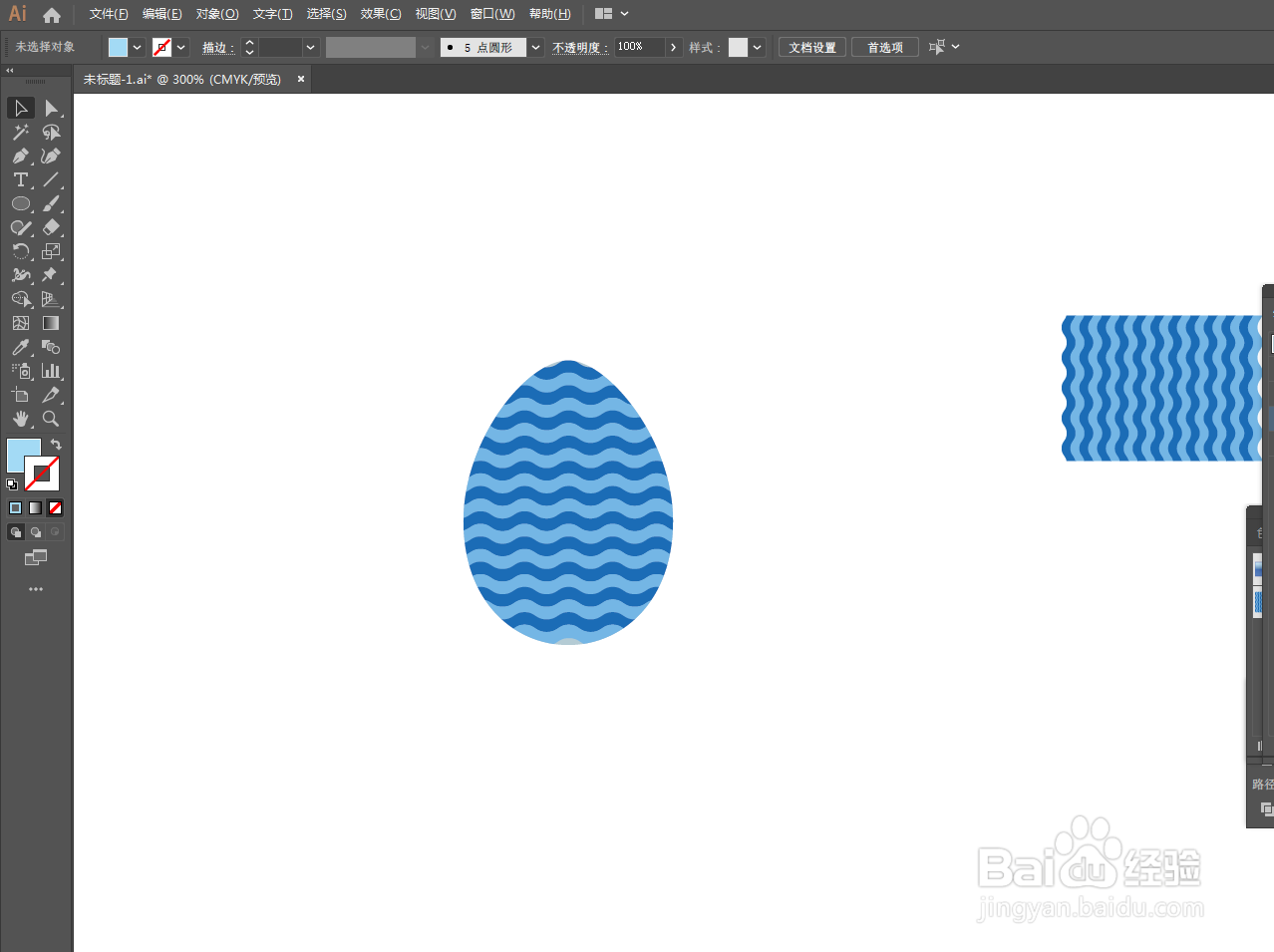Select the Hand tool
The height and width of the screenshot is (952, 1274).
point(21,419)
